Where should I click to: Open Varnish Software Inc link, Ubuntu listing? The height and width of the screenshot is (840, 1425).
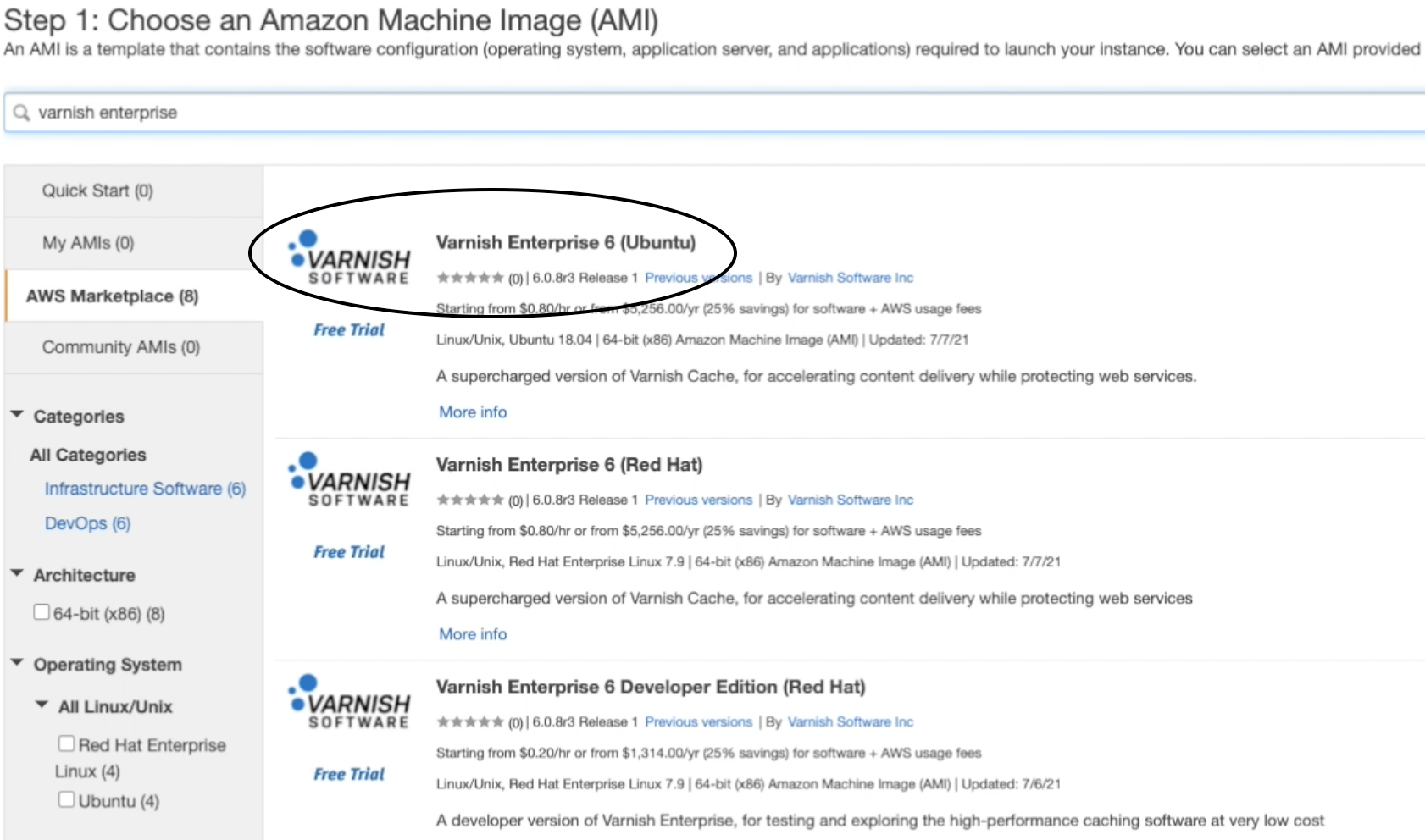click(851, 278)
